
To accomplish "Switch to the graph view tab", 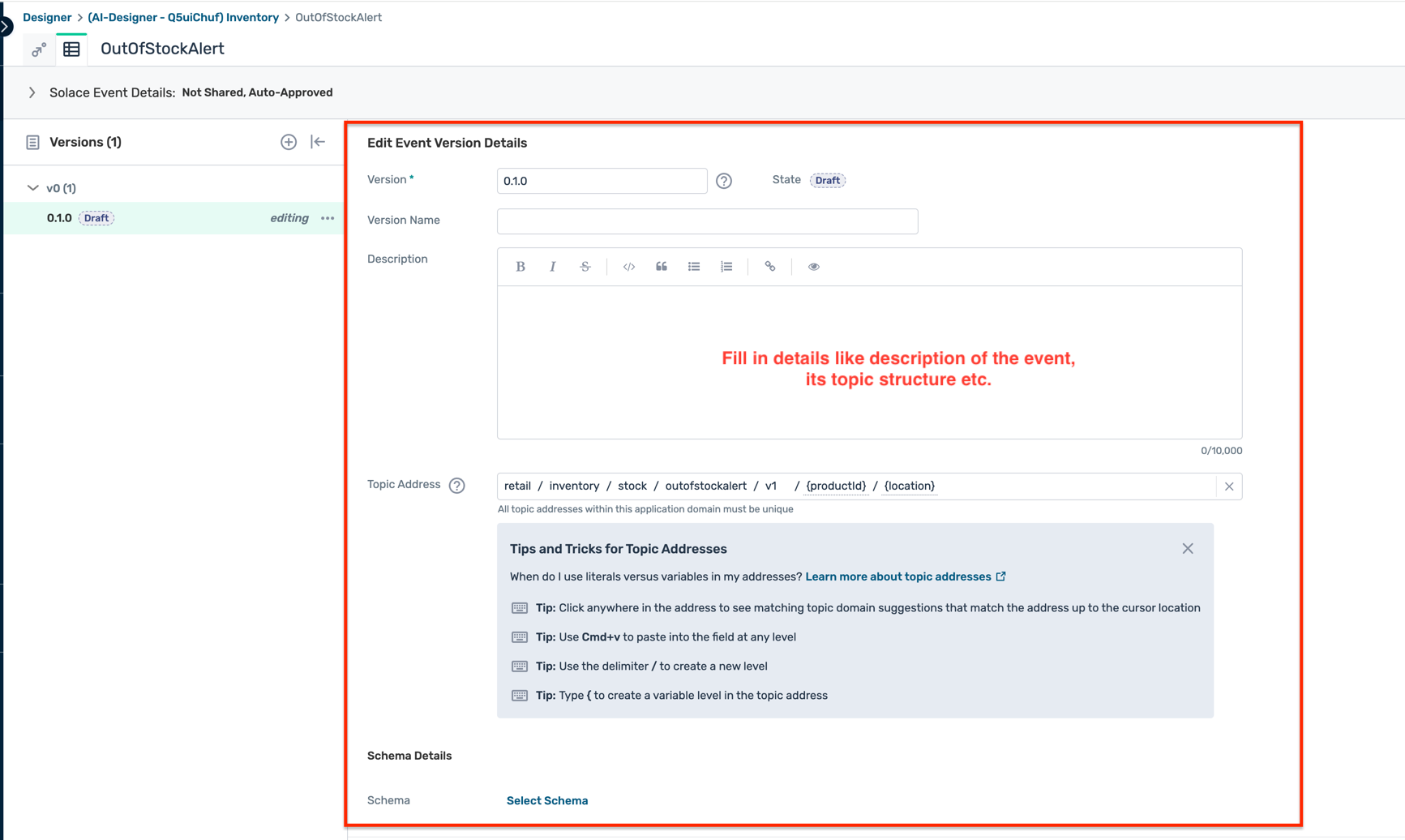I will tap(38, 50).
